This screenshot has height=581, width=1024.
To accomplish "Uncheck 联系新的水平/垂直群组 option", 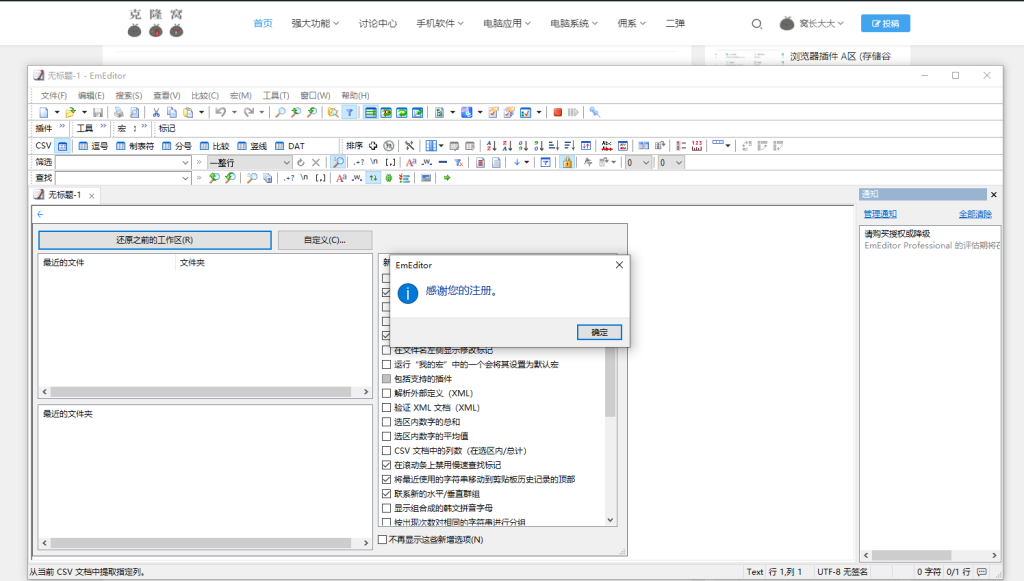I will click(387, 494).
